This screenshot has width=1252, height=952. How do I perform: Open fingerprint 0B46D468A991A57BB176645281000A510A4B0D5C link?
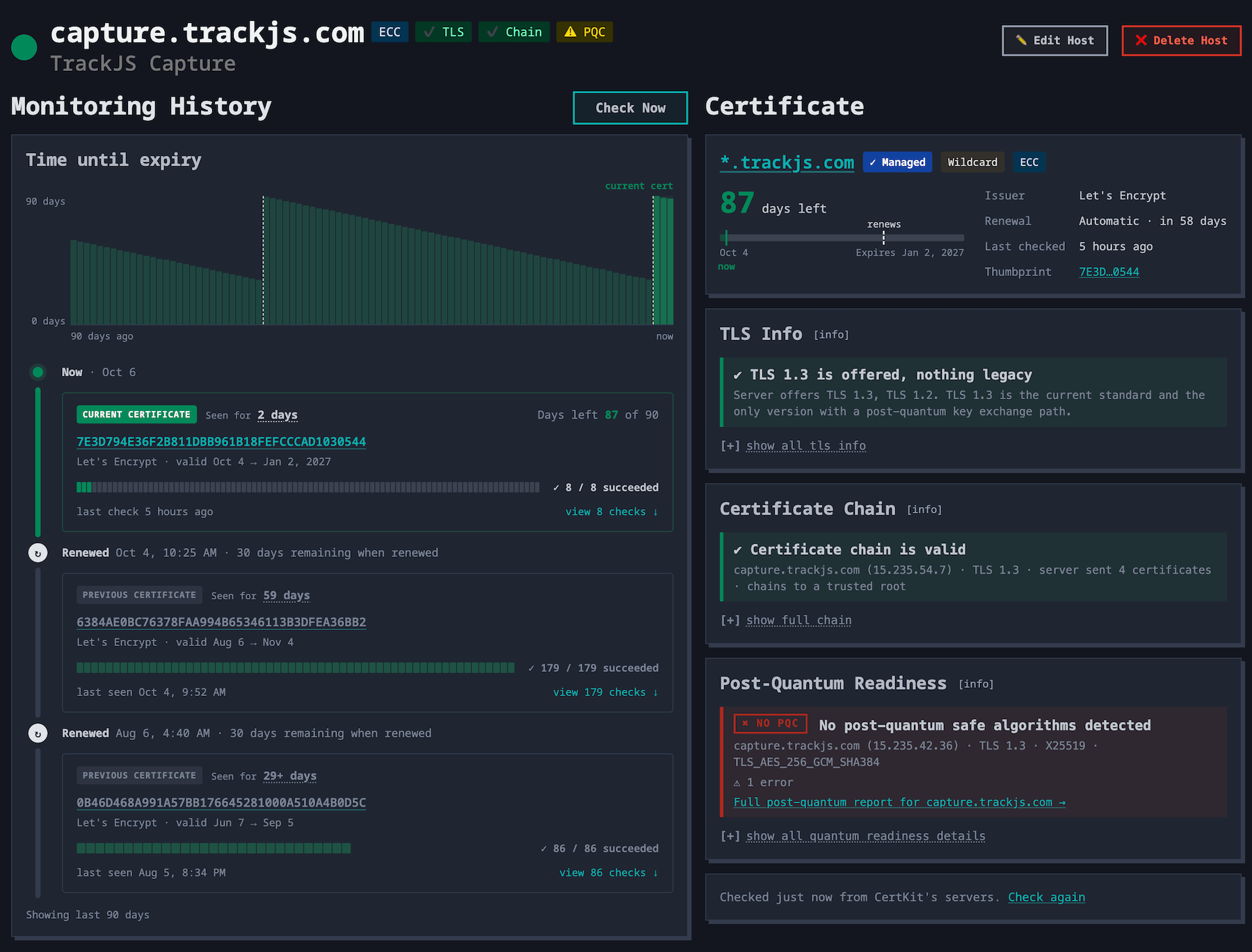(x=221, y=802)
